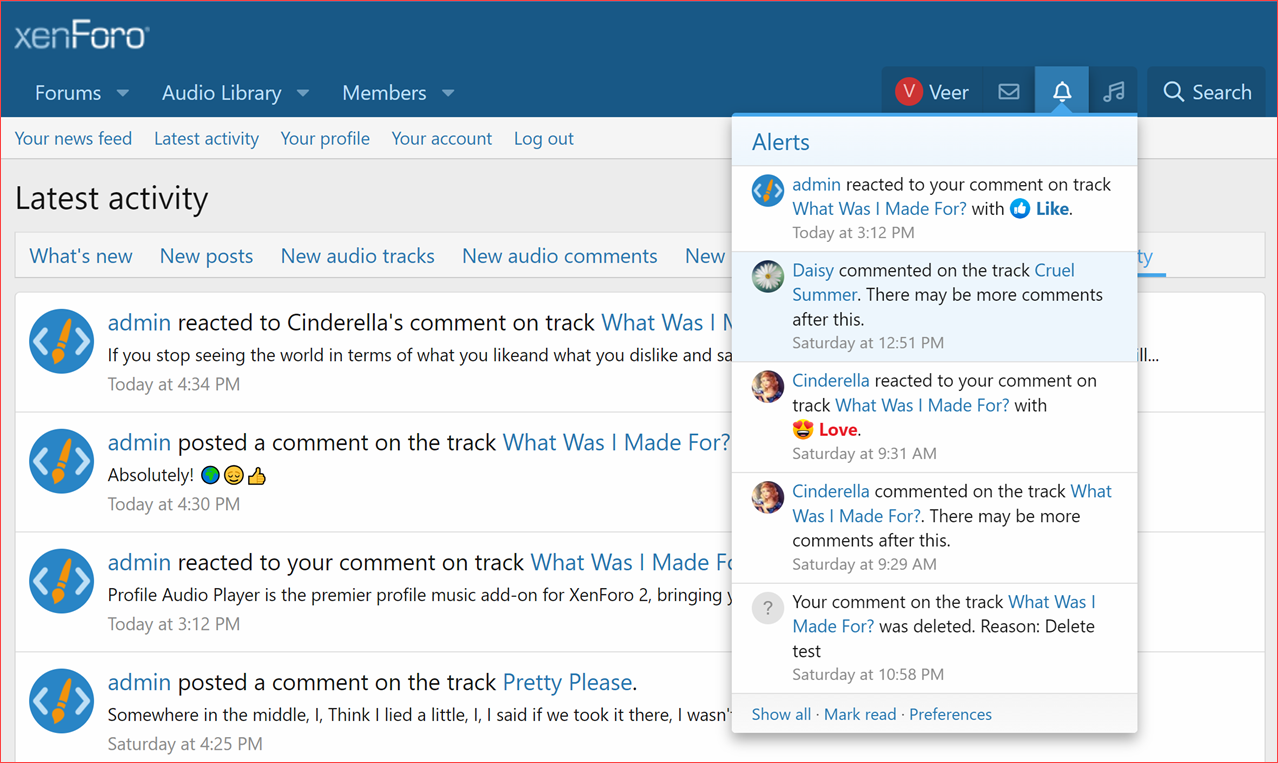Image resolution: width=1278 pixels, height=763 pixels.
Task: Click Show all in the Alerts panel
Action: pyautogui.click(x=781, y=714)
